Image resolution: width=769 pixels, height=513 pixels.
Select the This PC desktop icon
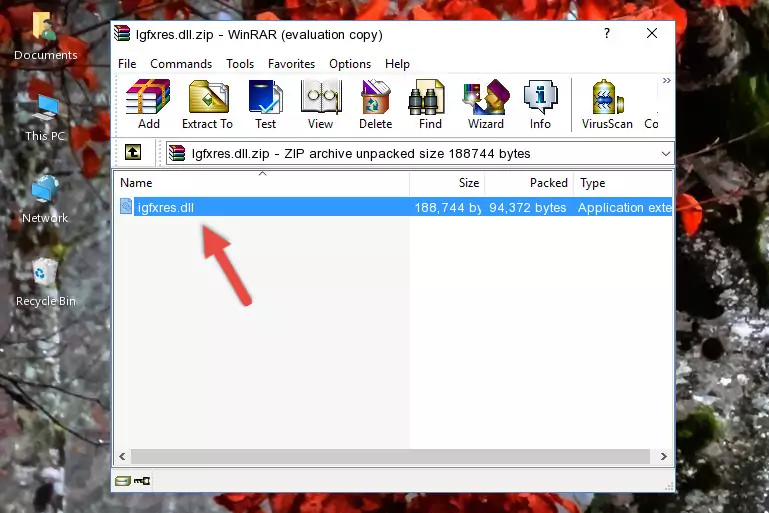[x=45, y=118]
